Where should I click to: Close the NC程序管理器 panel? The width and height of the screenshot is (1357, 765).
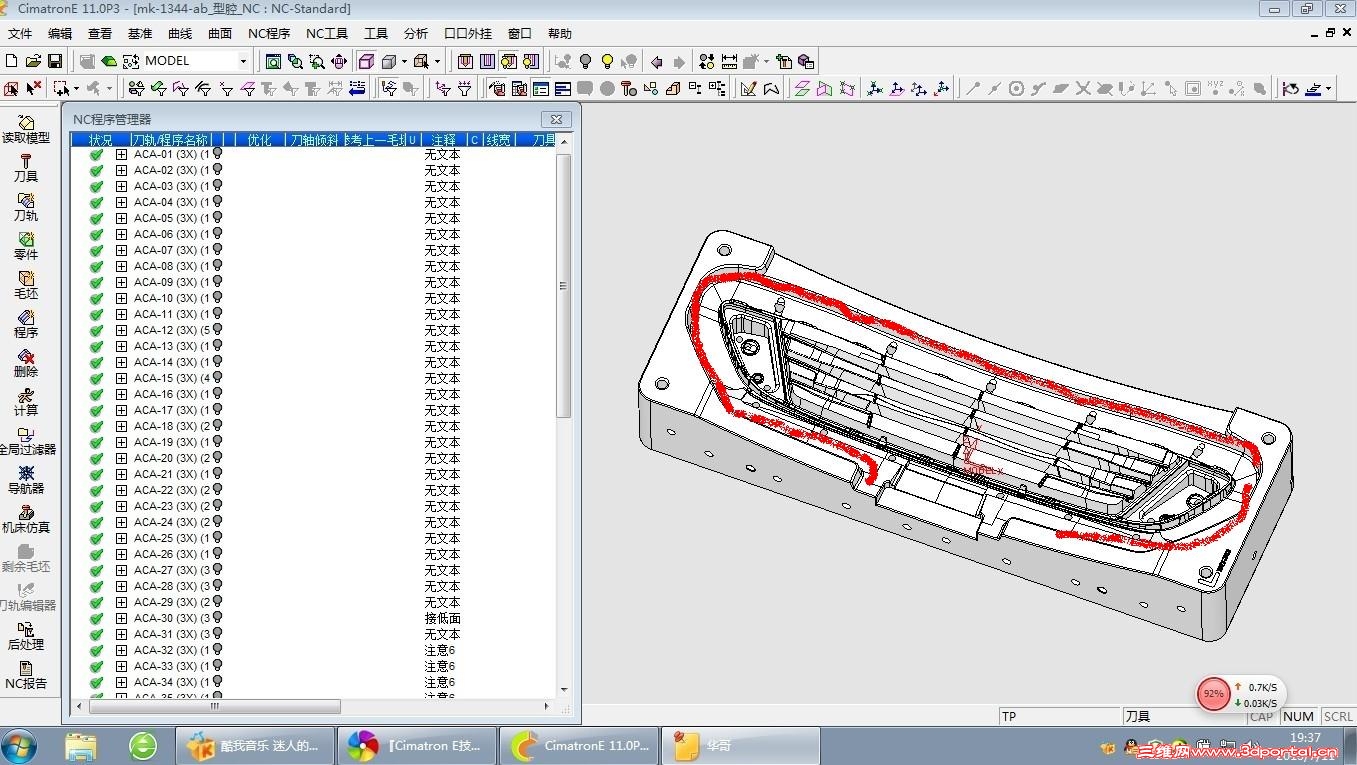pos(557,119)
